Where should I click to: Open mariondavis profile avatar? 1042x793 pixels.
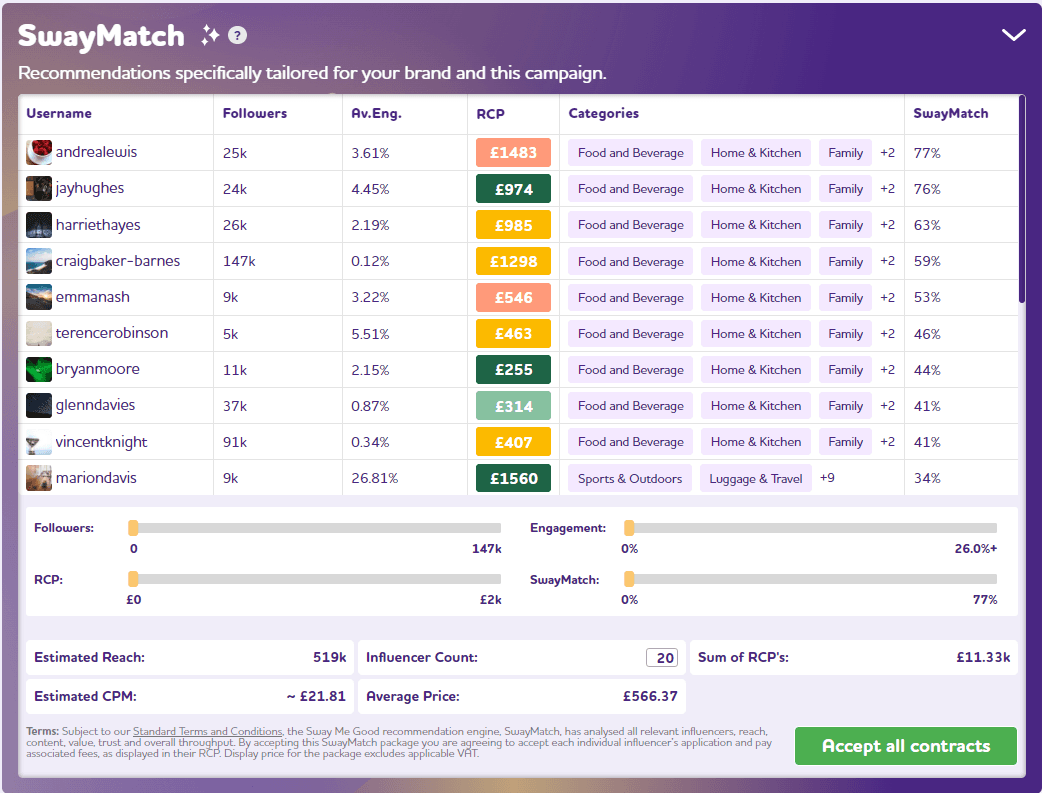pos(39,478)
